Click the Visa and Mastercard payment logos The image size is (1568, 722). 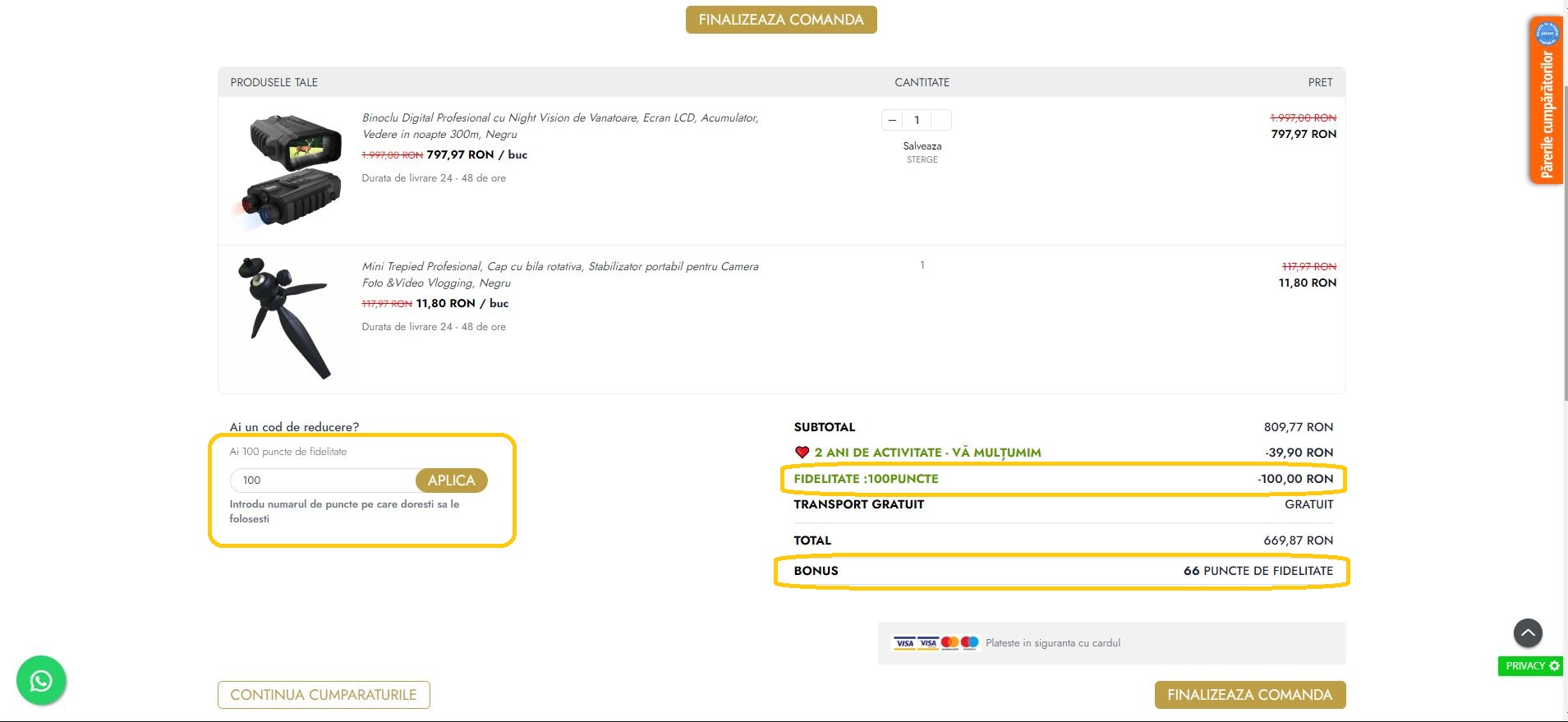pyautogui.click(x=936, y=643)
